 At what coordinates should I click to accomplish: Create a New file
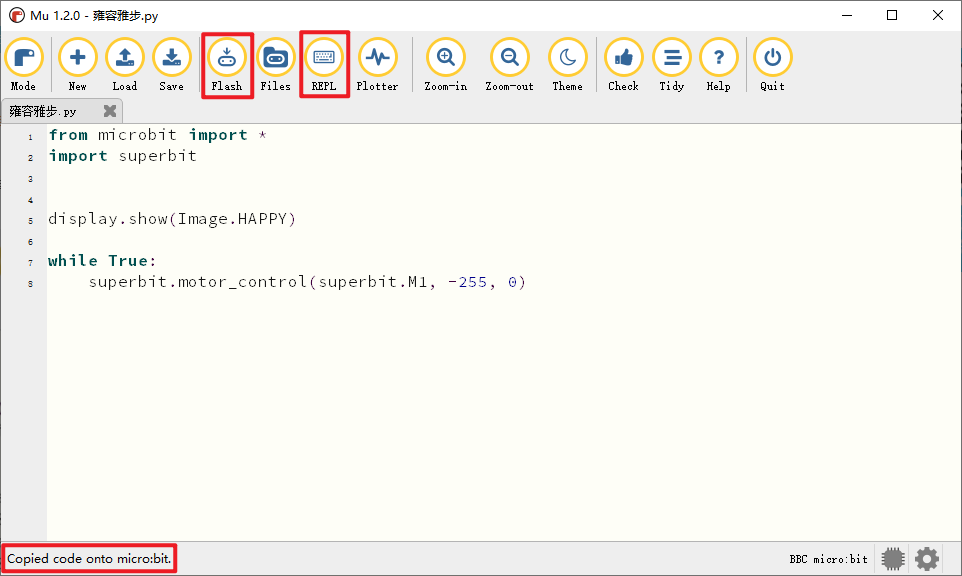click(x=77, y=65)
